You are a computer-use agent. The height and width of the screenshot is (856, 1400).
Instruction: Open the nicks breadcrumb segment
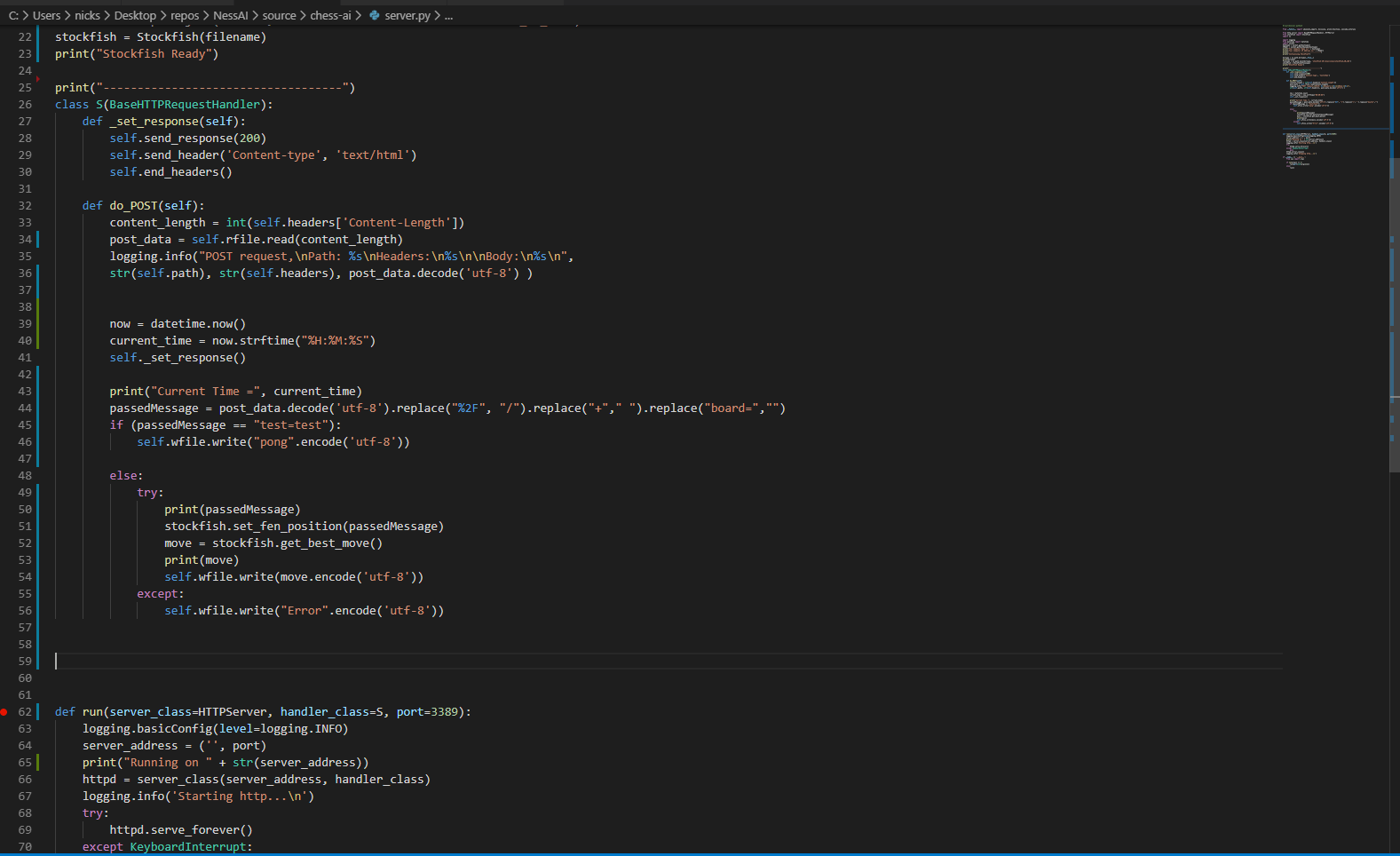[x=87, y=15]
